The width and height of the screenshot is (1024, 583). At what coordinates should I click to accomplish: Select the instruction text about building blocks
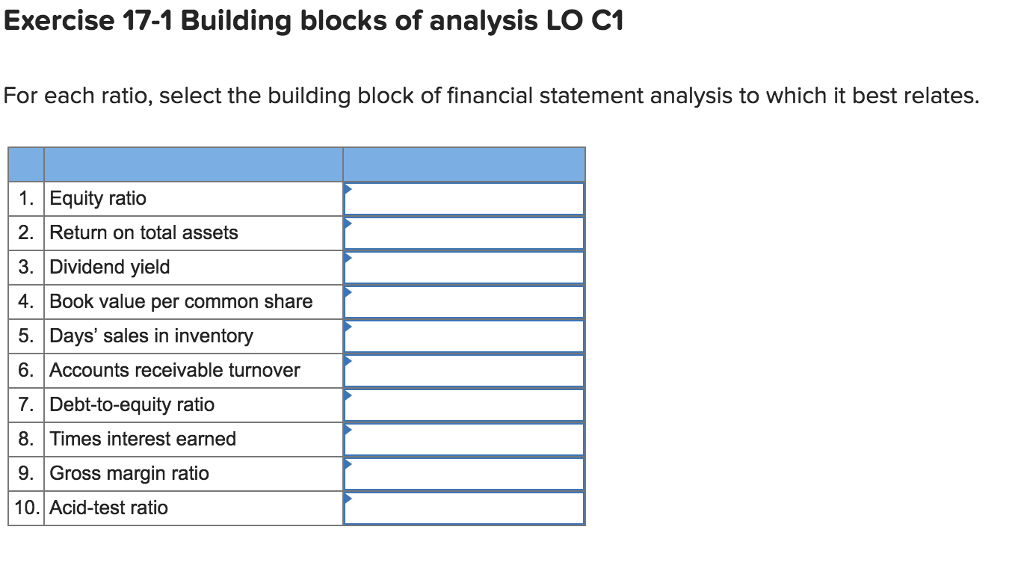coord(490,96)
